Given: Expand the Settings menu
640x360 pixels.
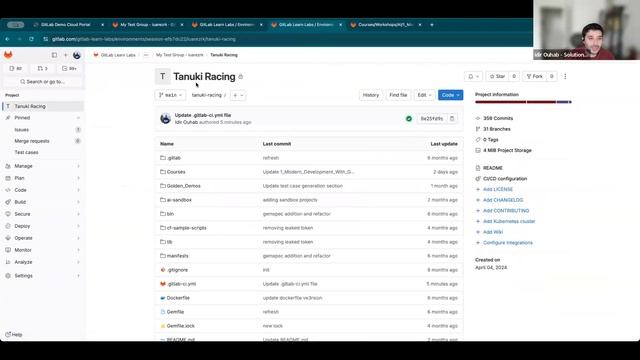Looking at the screenshot, I should [43, 276].
